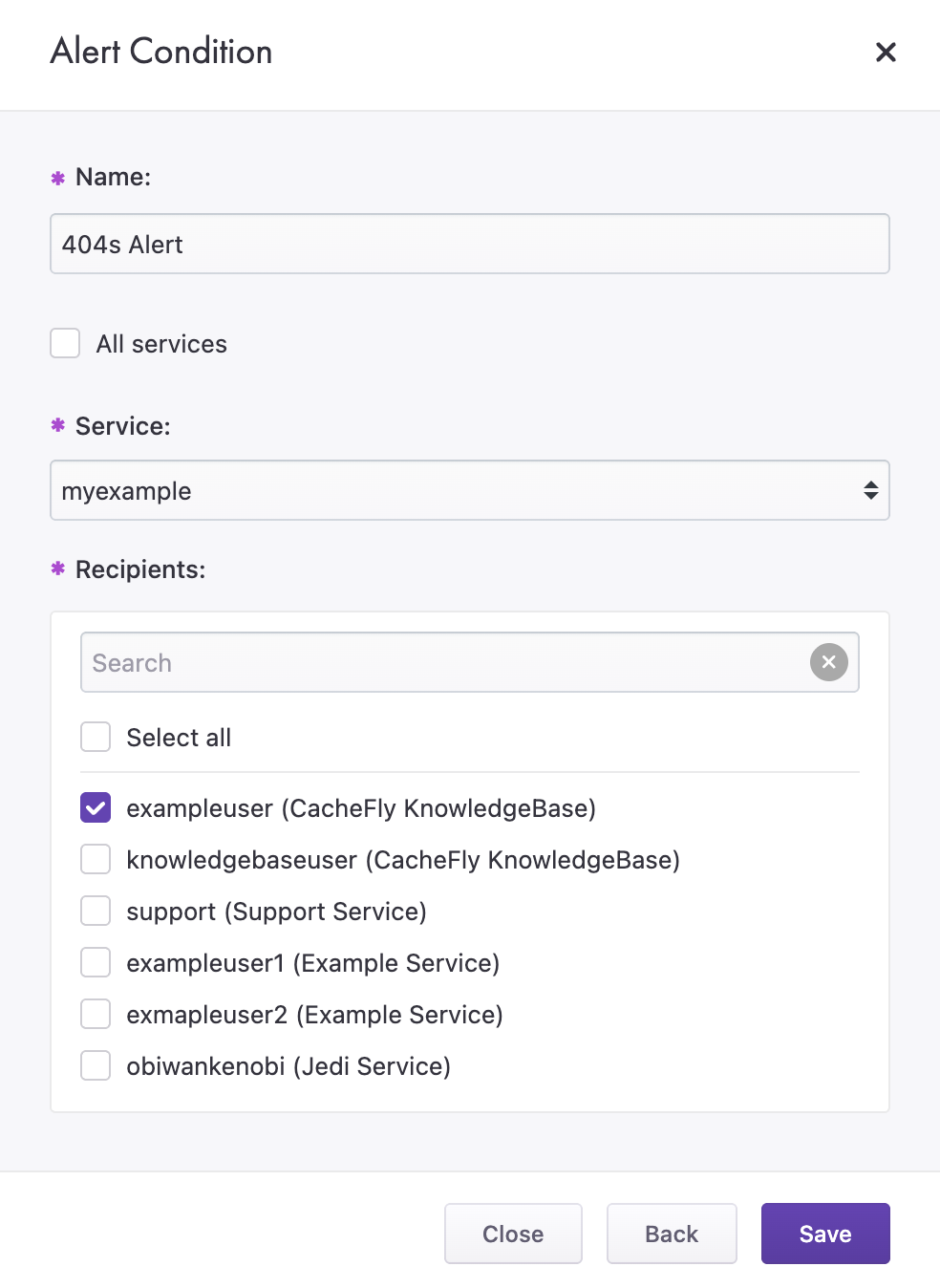This screenshot has width=940, height=1288.
Task: Close the Alert Condition dialog with X
Action: pyautogui.click(x=886, y=52)
